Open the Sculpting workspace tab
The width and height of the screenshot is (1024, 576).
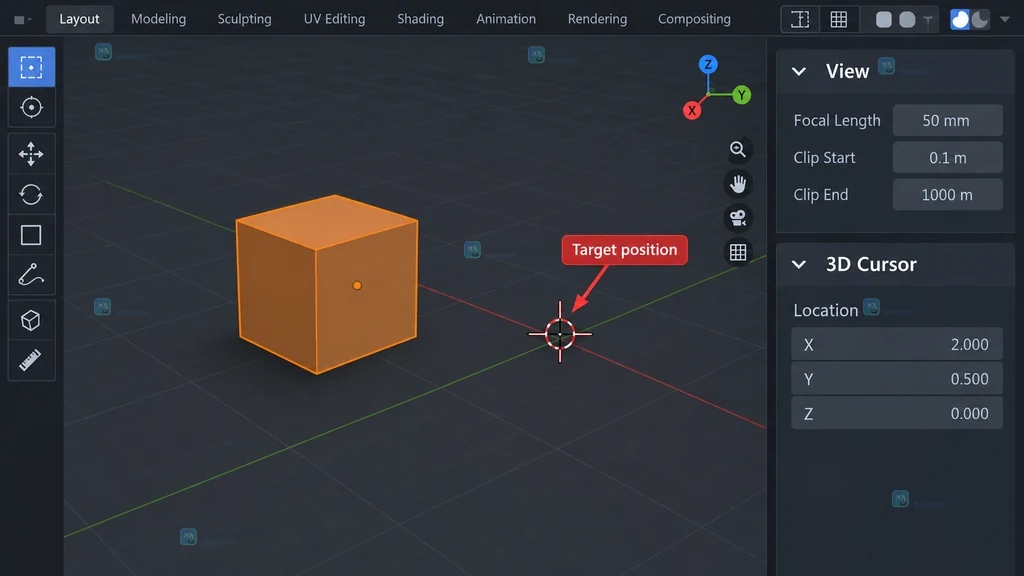tap(245, 19)
